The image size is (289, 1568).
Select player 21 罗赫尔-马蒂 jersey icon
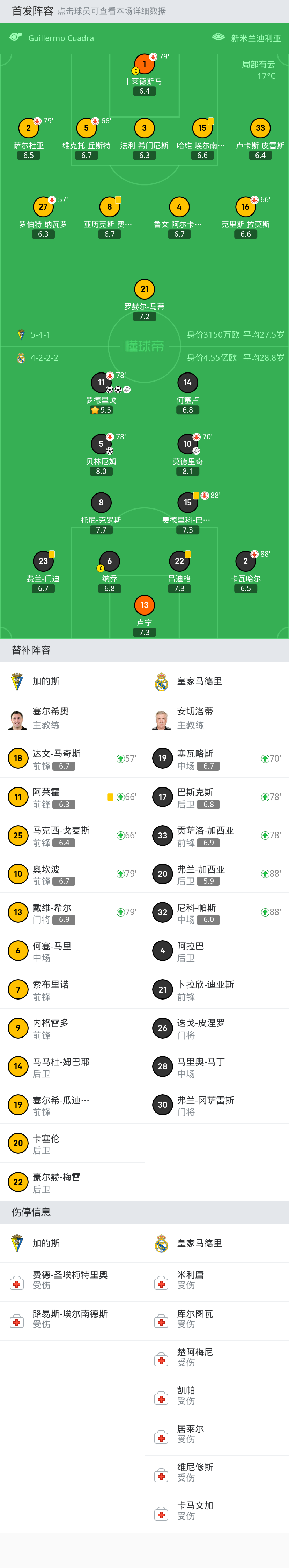coord(144,289)
